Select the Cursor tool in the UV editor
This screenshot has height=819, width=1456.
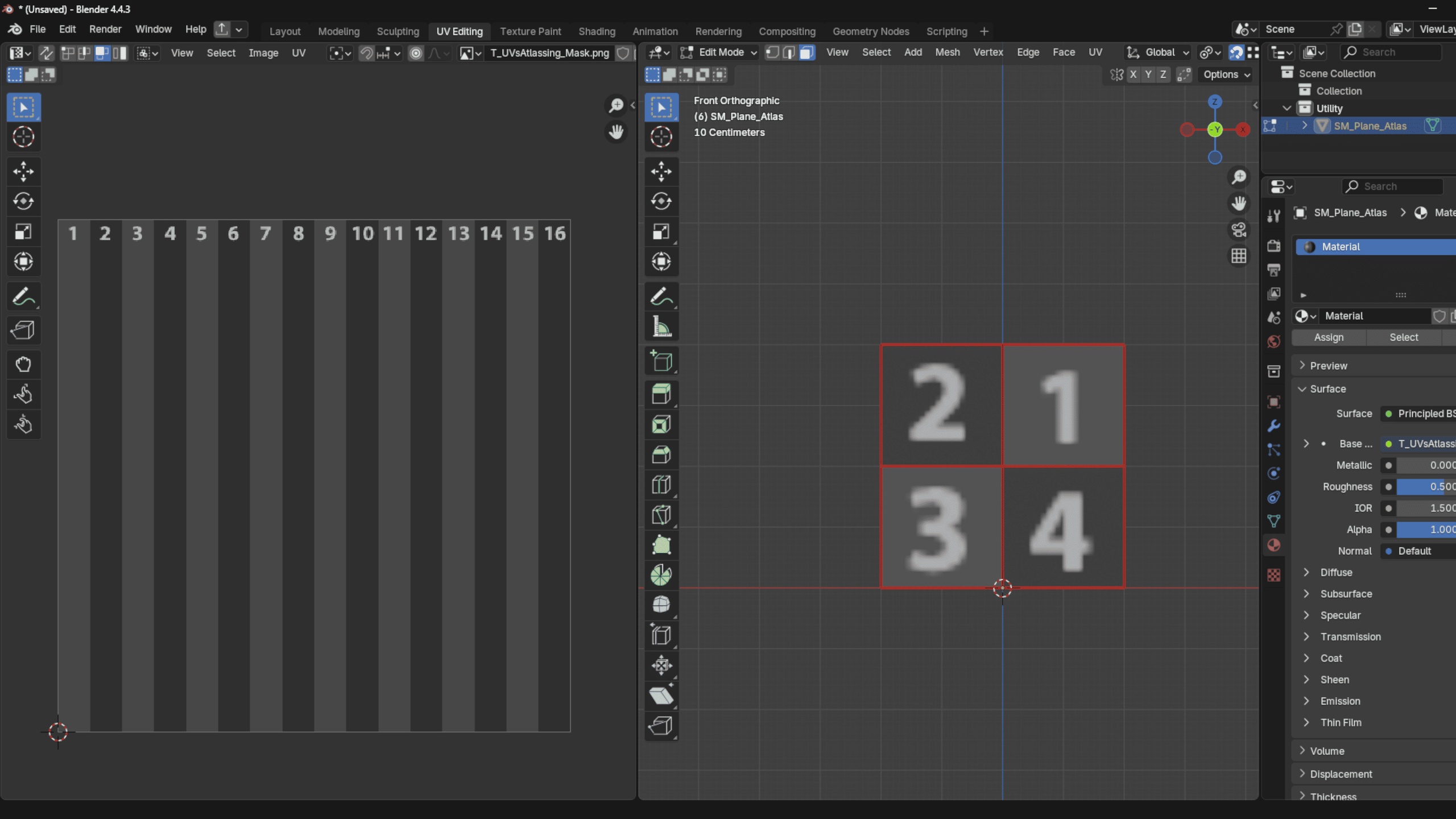(x=23, y=137)
